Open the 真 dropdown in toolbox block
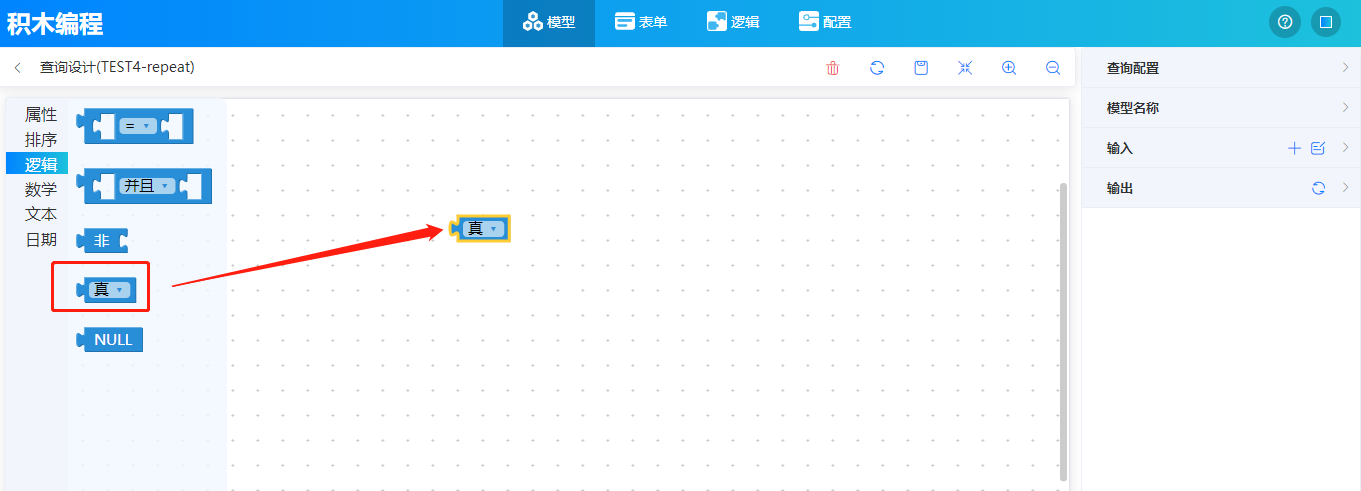The height and width of the screenshot is (491, 1361). tap(109, 290)
